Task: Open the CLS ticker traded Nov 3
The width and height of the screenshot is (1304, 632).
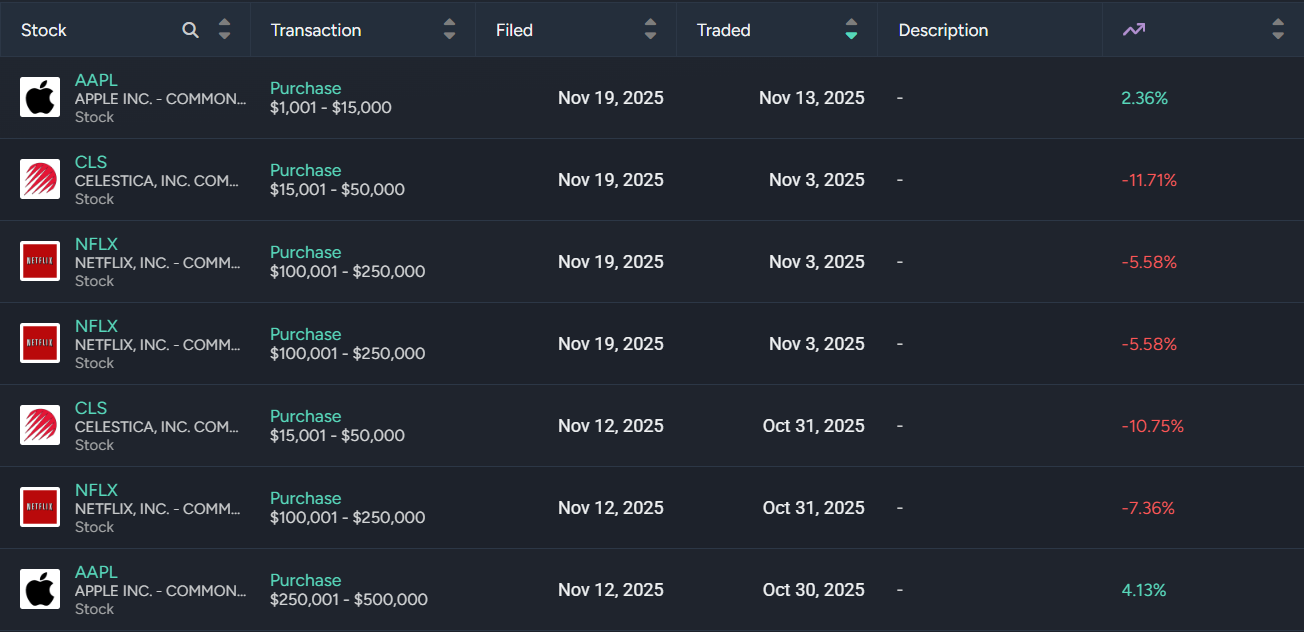Action: 91,162
